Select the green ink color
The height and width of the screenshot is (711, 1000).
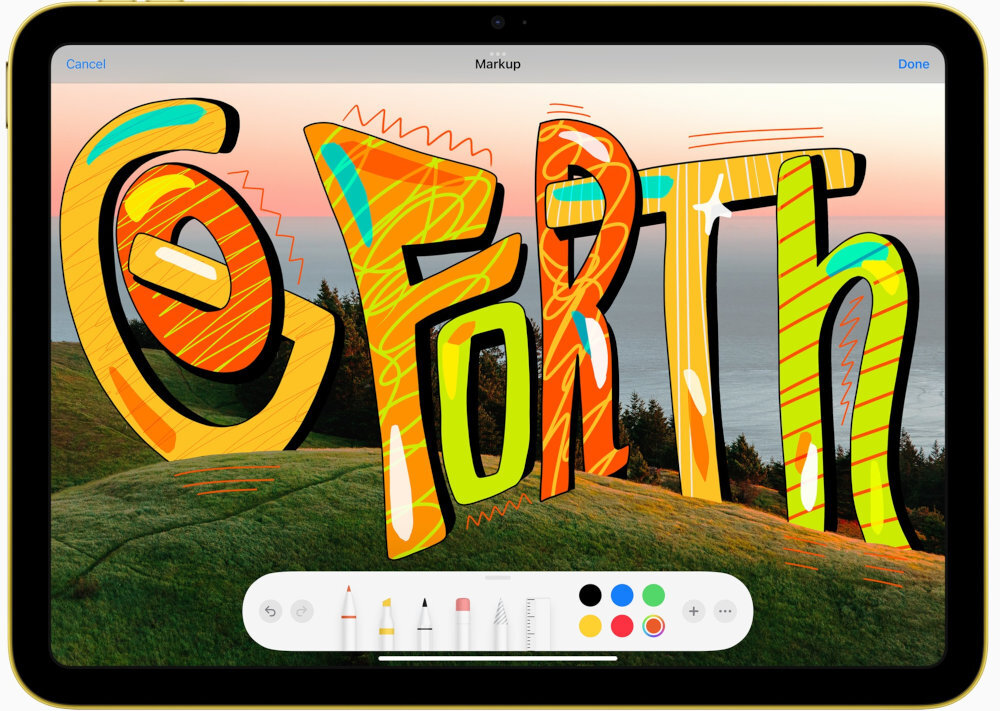654,593
